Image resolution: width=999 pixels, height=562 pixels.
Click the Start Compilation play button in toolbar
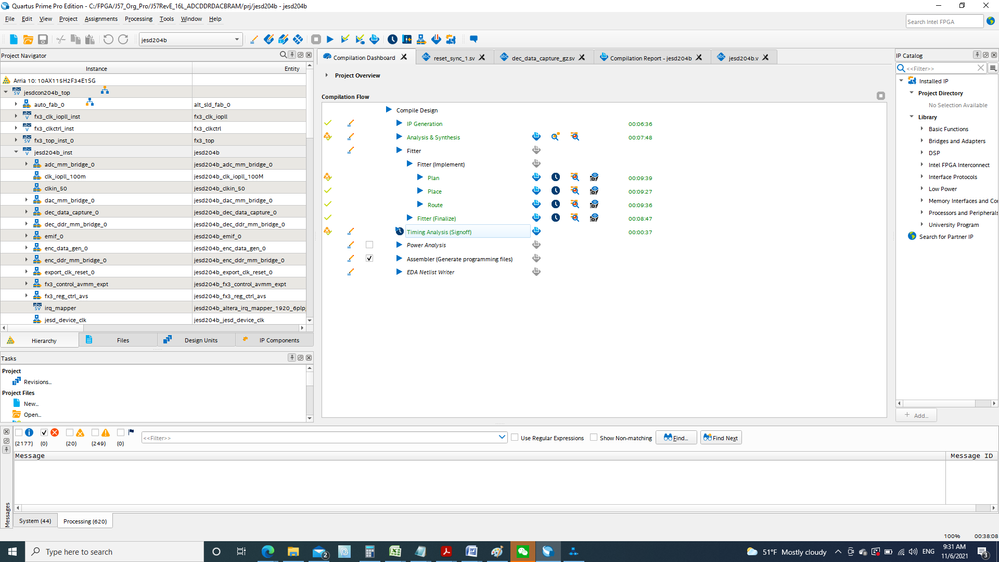(330, 39)
